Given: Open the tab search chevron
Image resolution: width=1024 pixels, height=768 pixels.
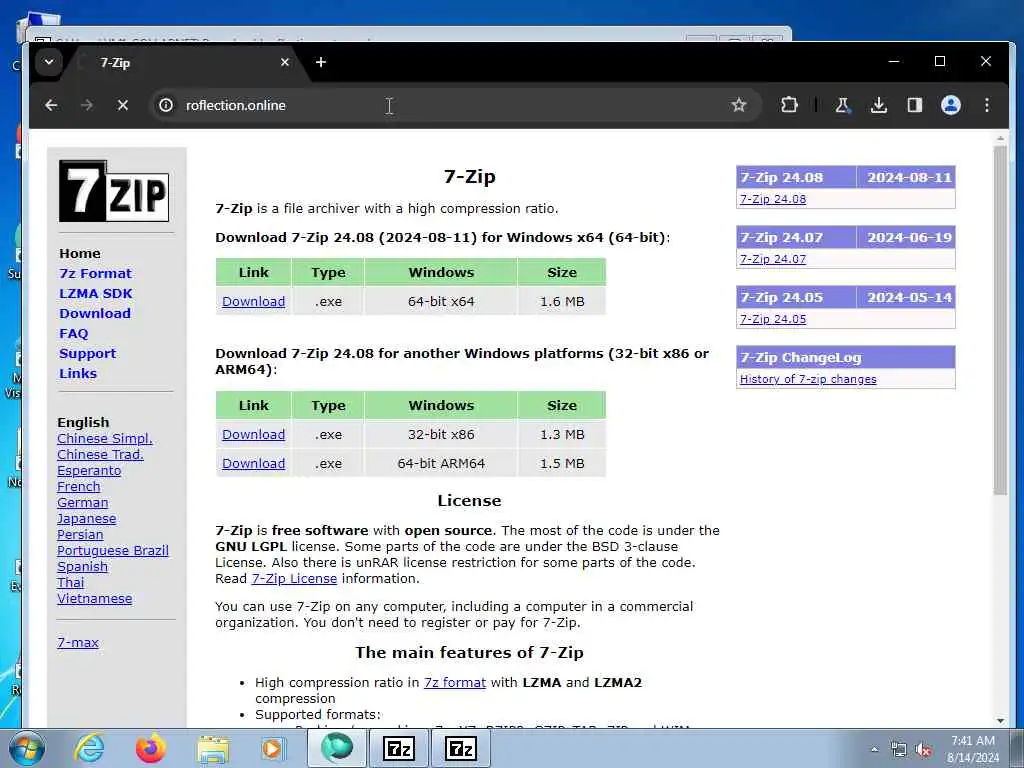Looking at the screenshot, I should 49,63.
